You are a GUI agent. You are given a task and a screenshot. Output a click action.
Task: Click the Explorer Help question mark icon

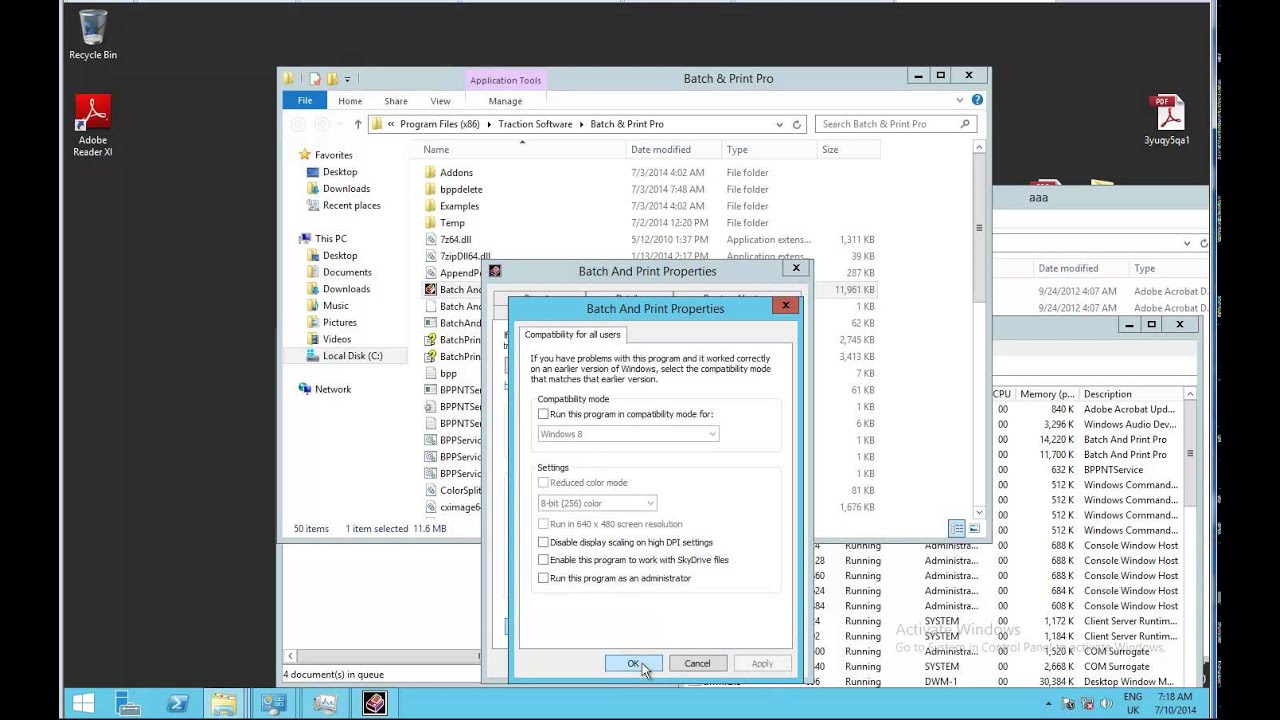[977, 100]
